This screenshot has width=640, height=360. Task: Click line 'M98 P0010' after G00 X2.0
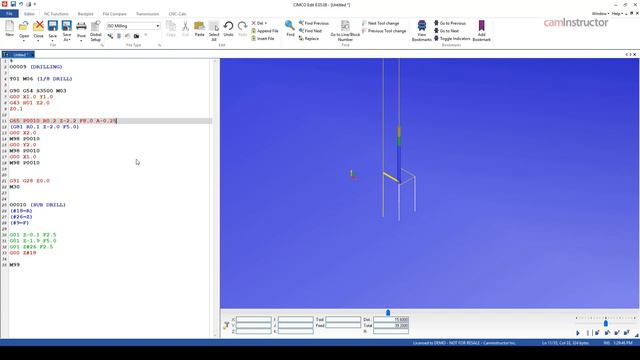(x=25, y=139)
